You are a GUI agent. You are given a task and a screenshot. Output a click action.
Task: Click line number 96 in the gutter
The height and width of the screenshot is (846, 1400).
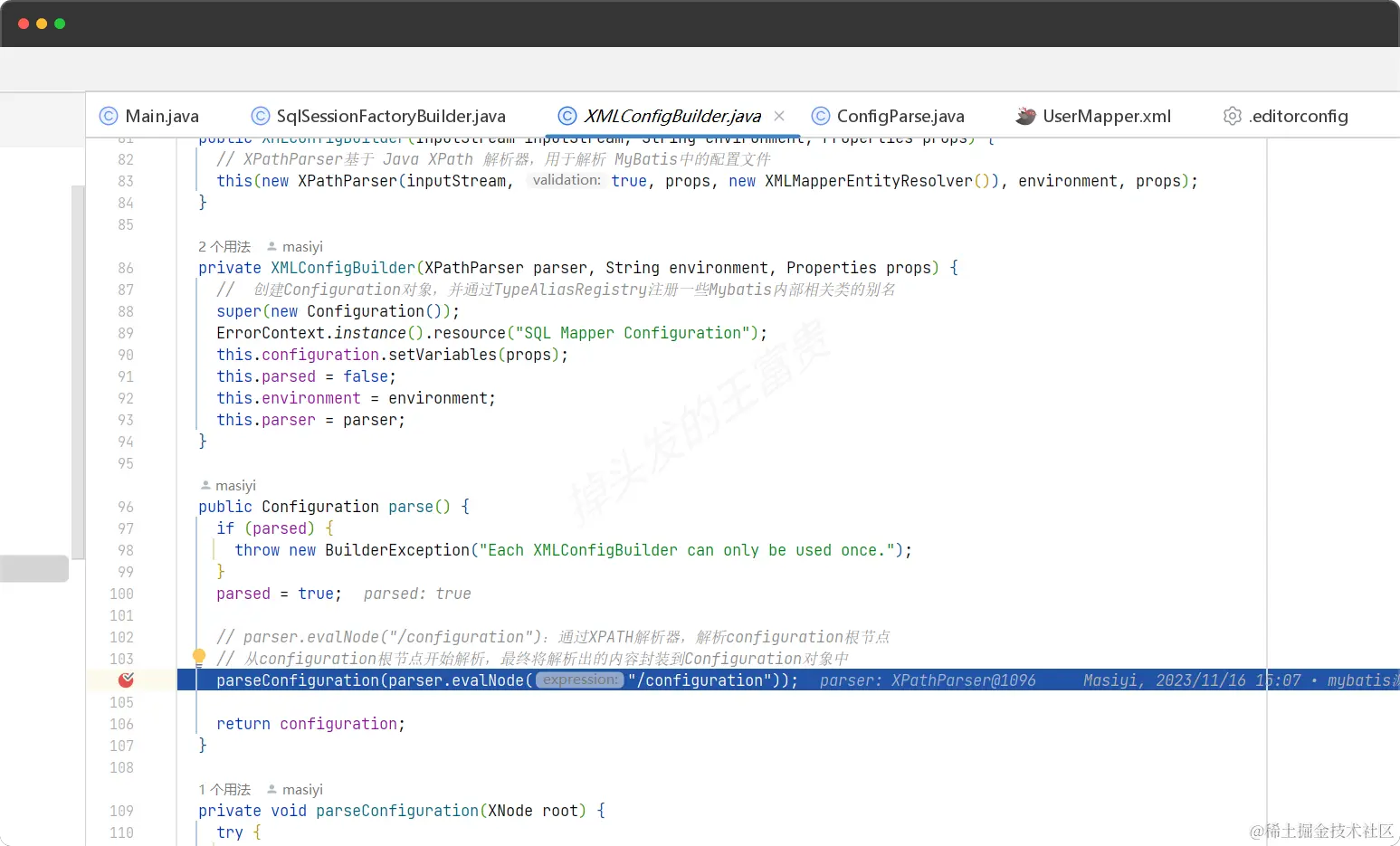[126, 508]
